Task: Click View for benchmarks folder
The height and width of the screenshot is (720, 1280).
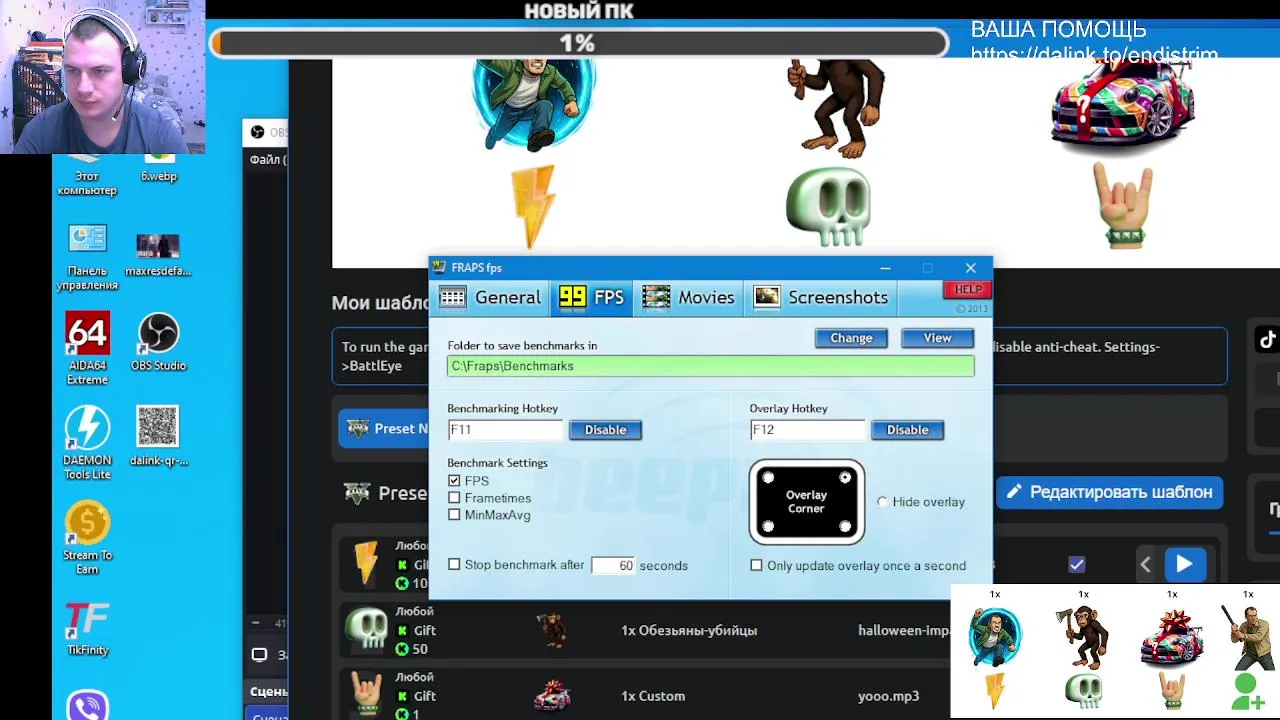Action: pyautogui.click(x=937, y=338)
